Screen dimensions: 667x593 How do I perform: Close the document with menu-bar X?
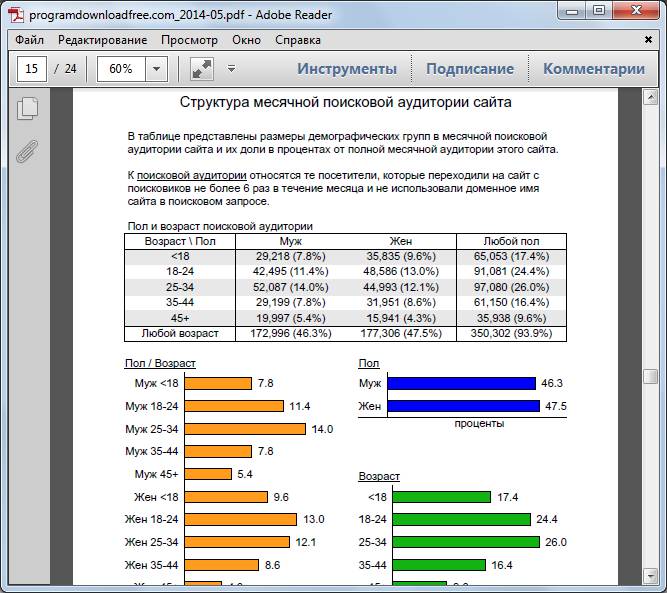[648, 40]
